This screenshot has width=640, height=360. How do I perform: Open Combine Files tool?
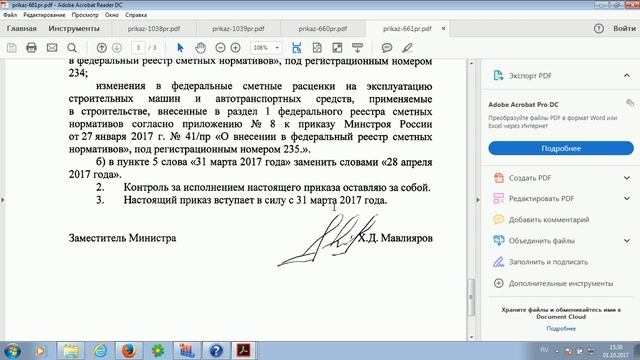pos(534,241)
